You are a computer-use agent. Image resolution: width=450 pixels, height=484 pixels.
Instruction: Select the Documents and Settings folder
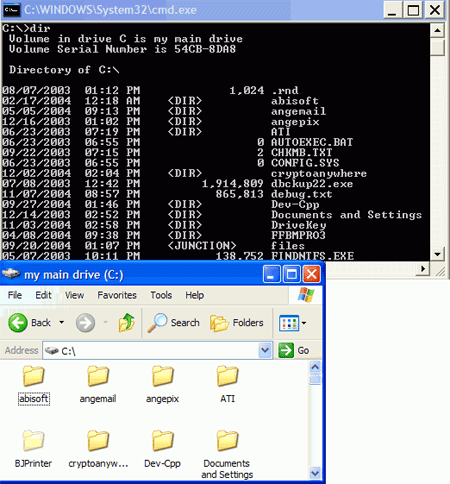pos(227,454)
